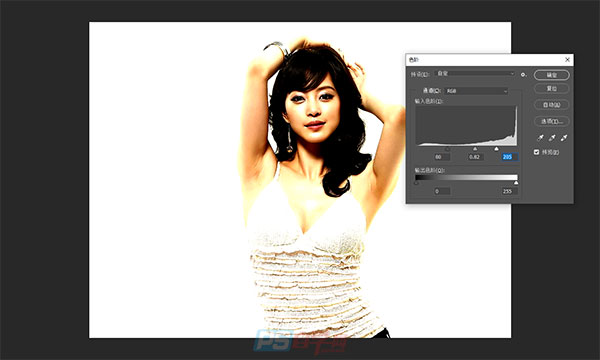Screen dimensions: 600x360
Task: Click the input midtone gamma slider handle
Action: (475, 149)
